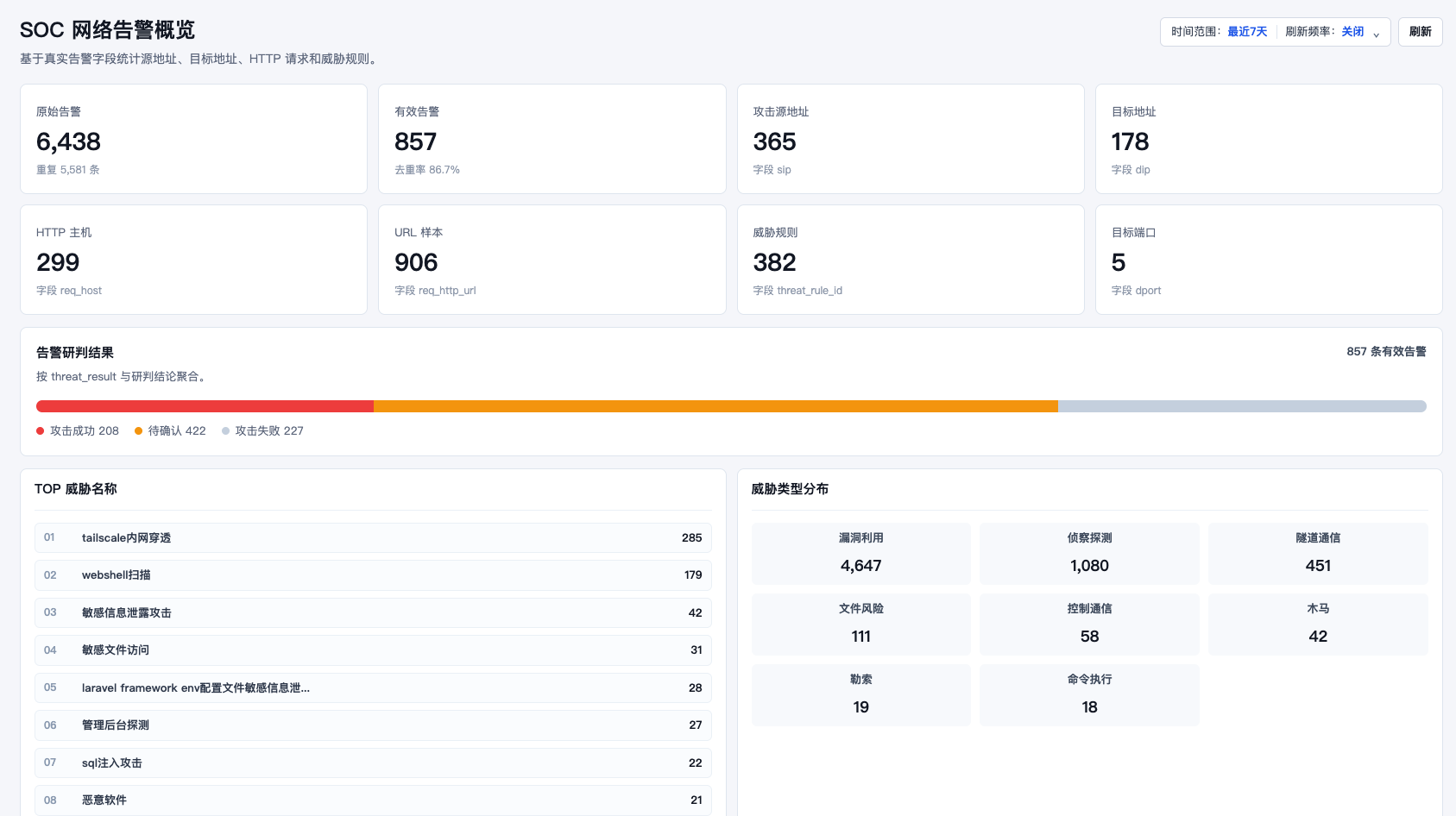Select tailscale内网穿透 threat row
Viewport: 1456px width, 816px height.
373,537
